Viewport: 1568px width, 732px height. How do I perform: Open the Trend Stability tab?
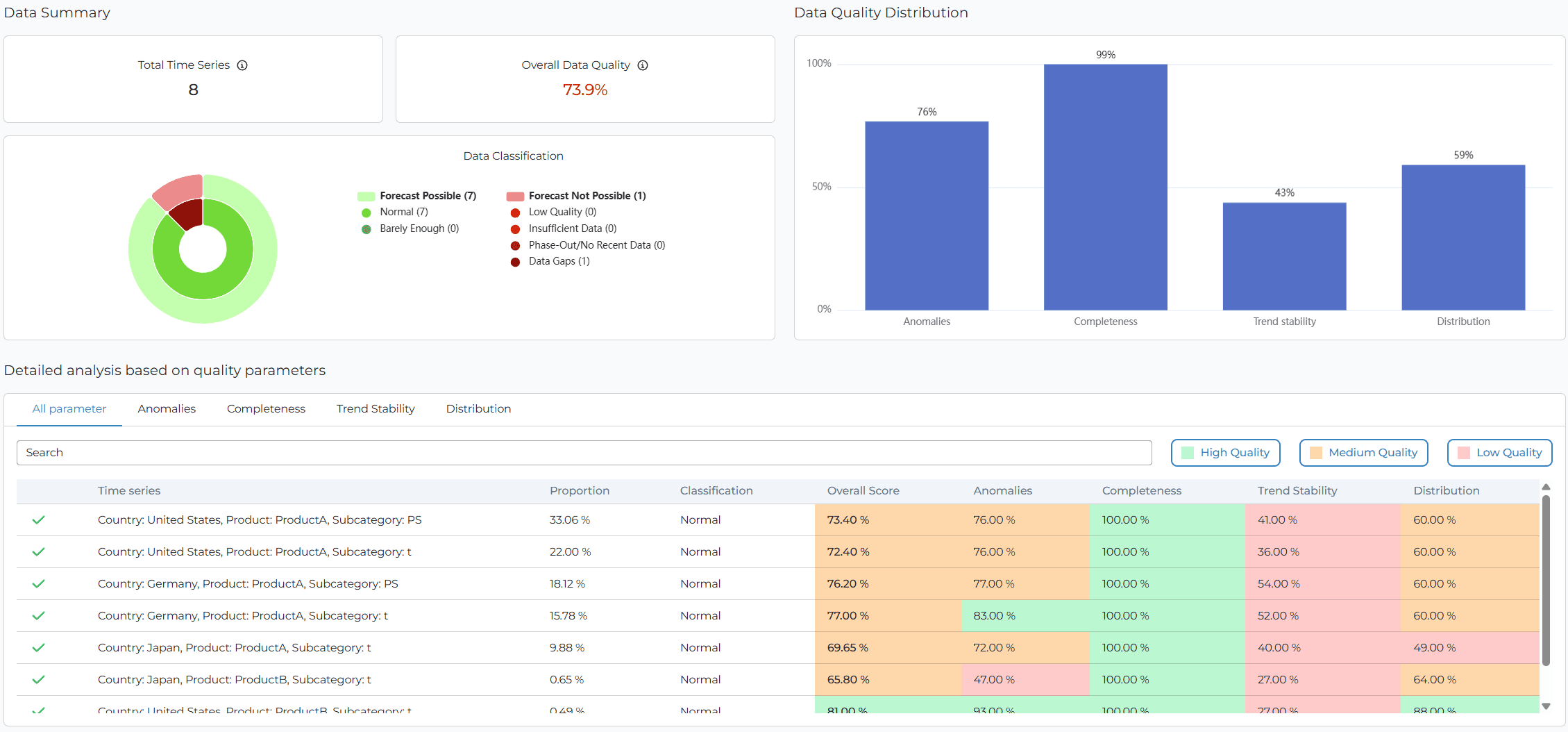pyautogui.click(x=376, y=409)
